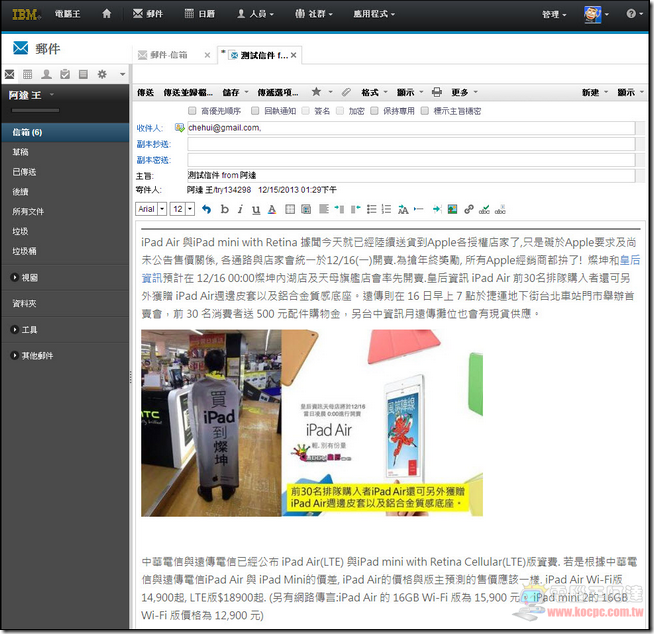The image size is (654, 634).
Task: Click the 傳送 send button
Action: click(146, 92)
